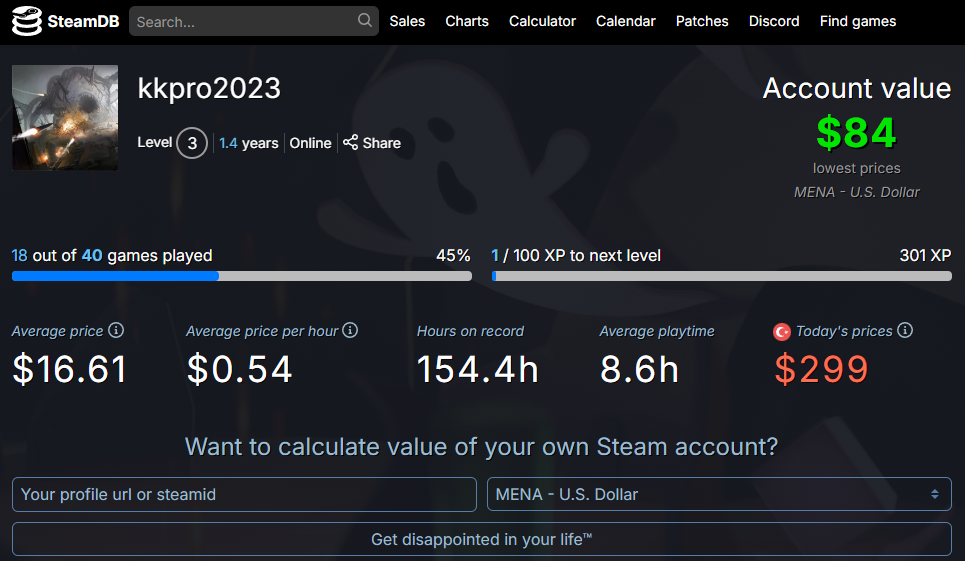Open the Sales menu item
This screenshot has height=561, width=965.
point(407,21)
